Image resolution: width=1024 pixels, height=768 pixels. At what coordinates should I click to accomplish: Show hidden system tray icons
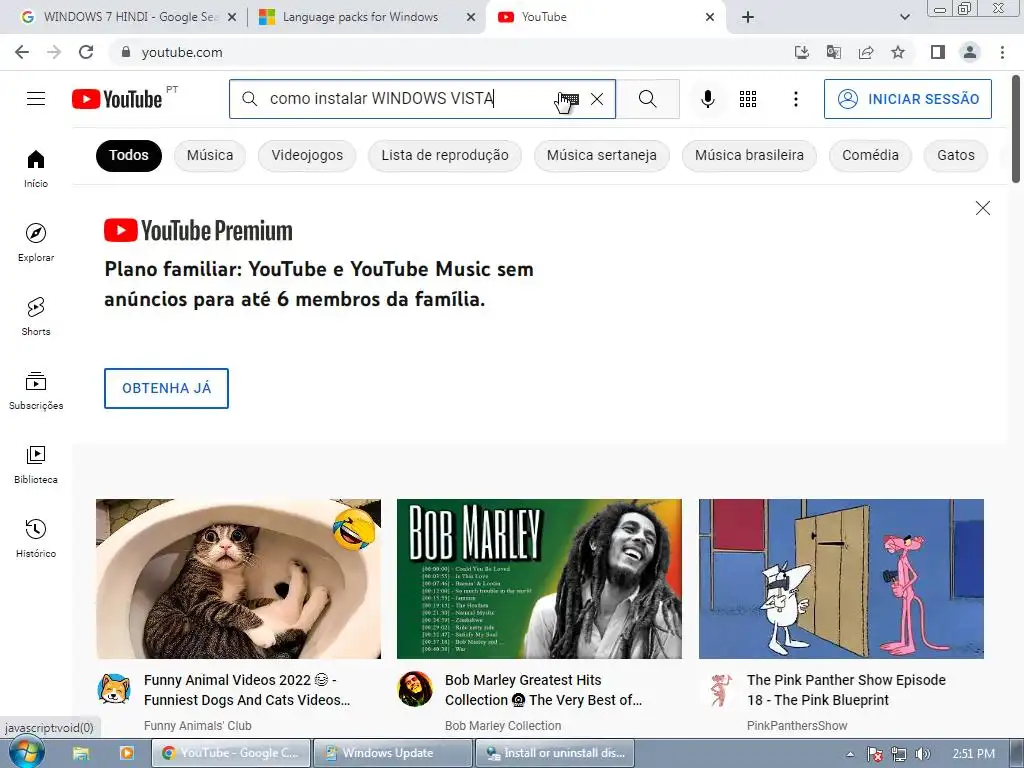(x=850, y=754)
